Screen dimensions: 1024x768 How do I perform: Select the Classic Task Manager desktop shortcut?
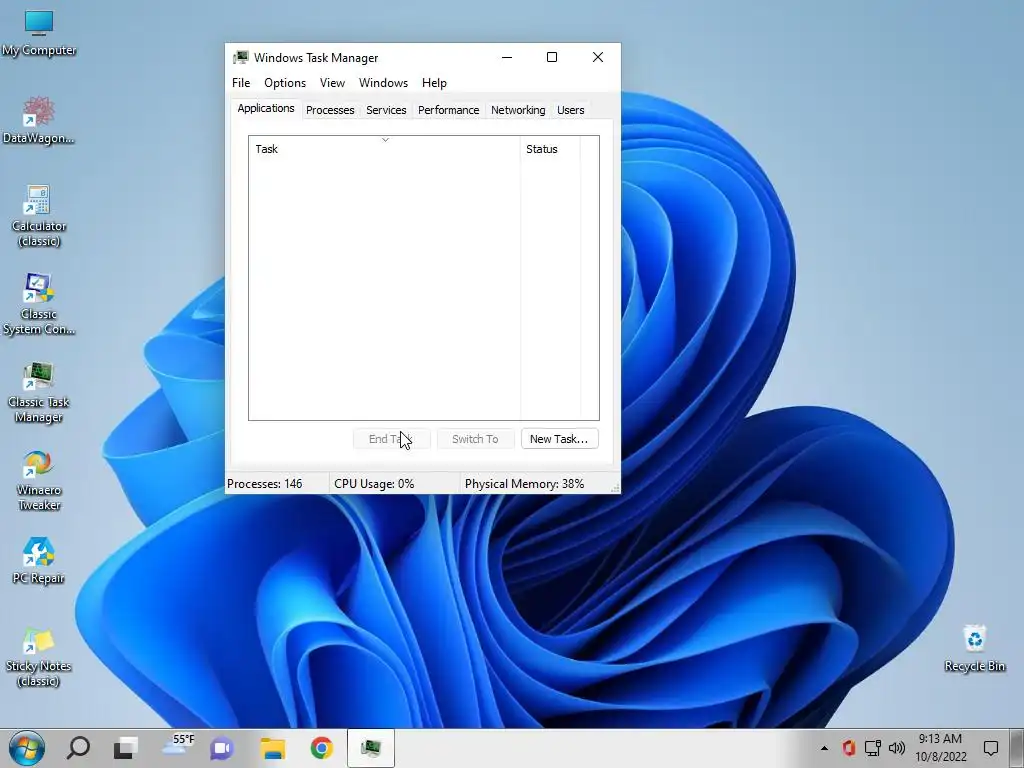(x=39, y=392)
